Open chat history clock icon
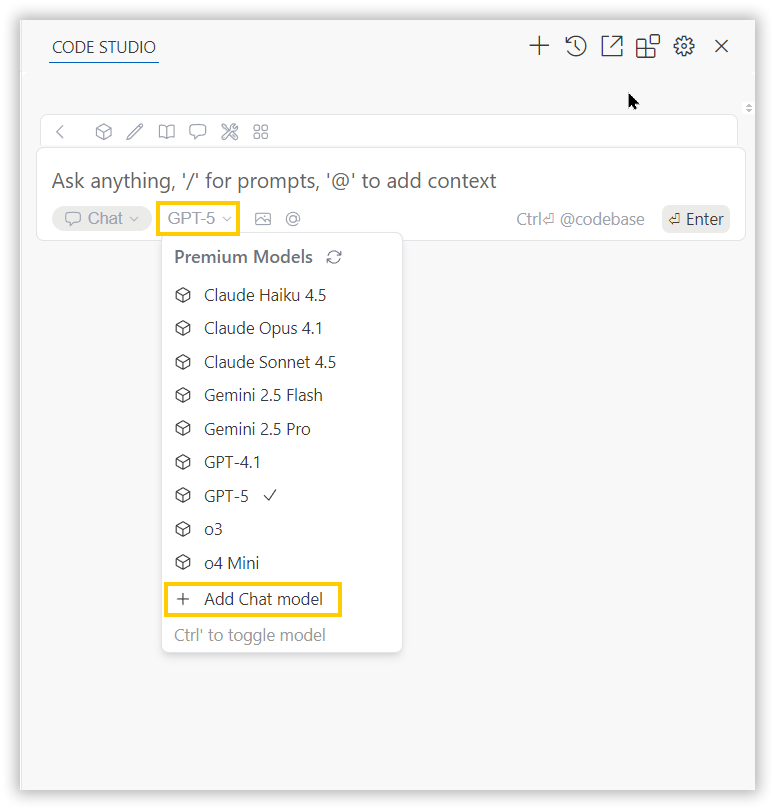The image size is (775, 810). [x=575, y=46]
